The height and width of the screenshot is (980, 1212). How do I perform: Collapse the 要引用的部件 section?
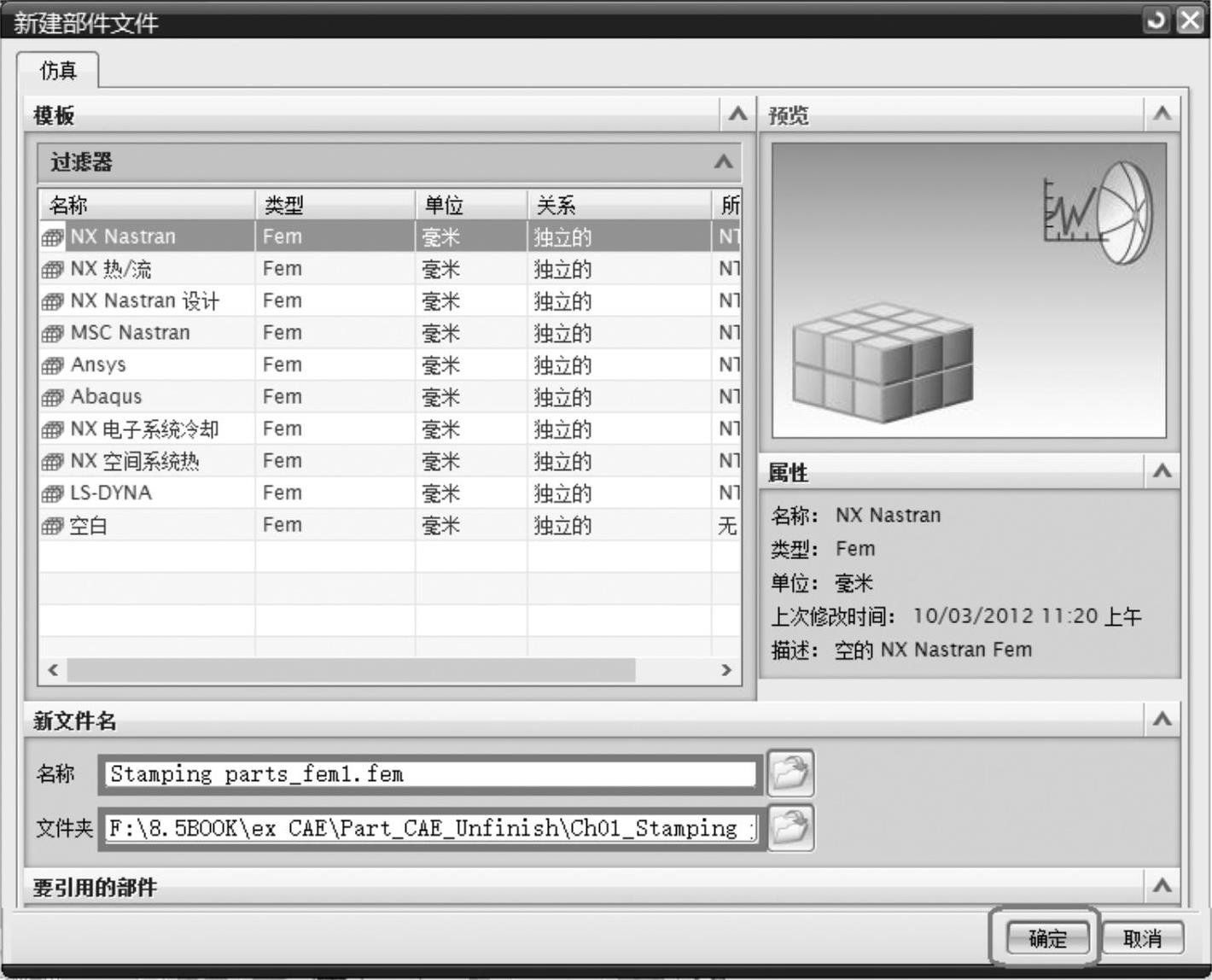click(x=1162, y=886)
